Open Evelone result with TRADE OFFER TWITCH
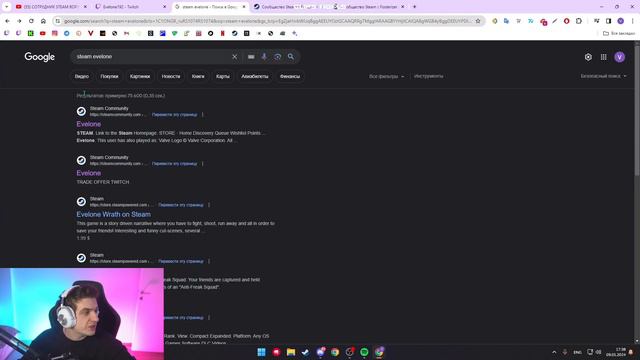Viewport: 640px width, 360px height. [89, 173]
